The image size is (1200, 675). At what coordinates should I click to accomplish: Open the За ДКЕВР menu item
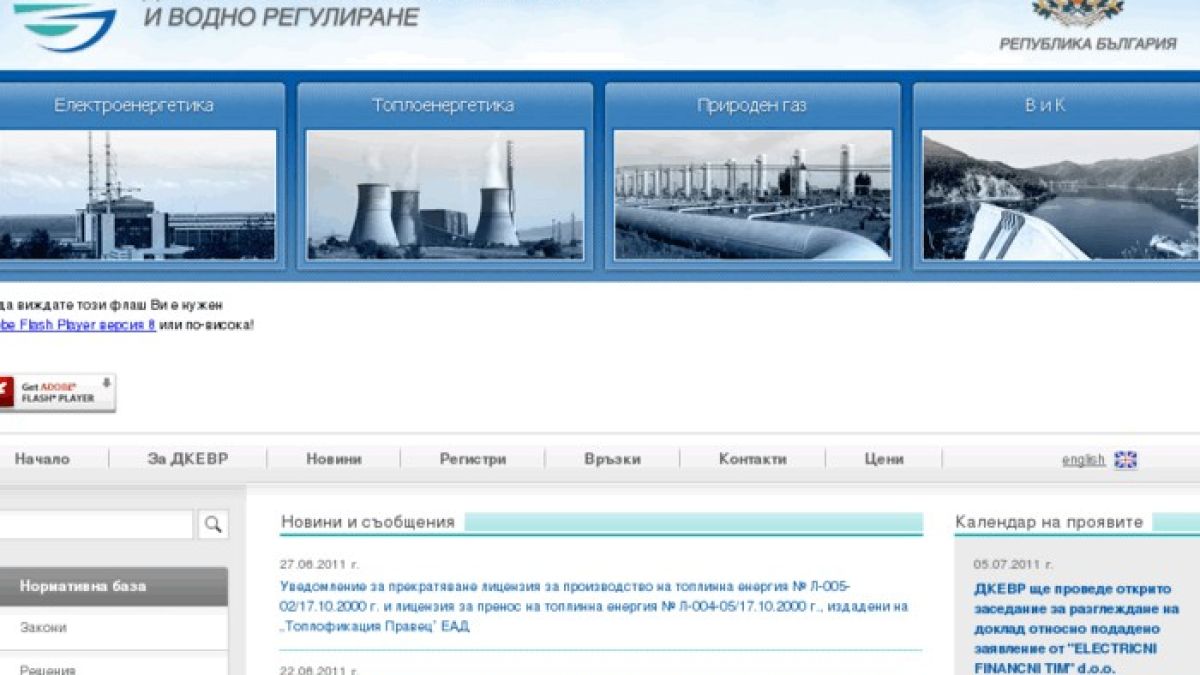click(x=188, y=459)
